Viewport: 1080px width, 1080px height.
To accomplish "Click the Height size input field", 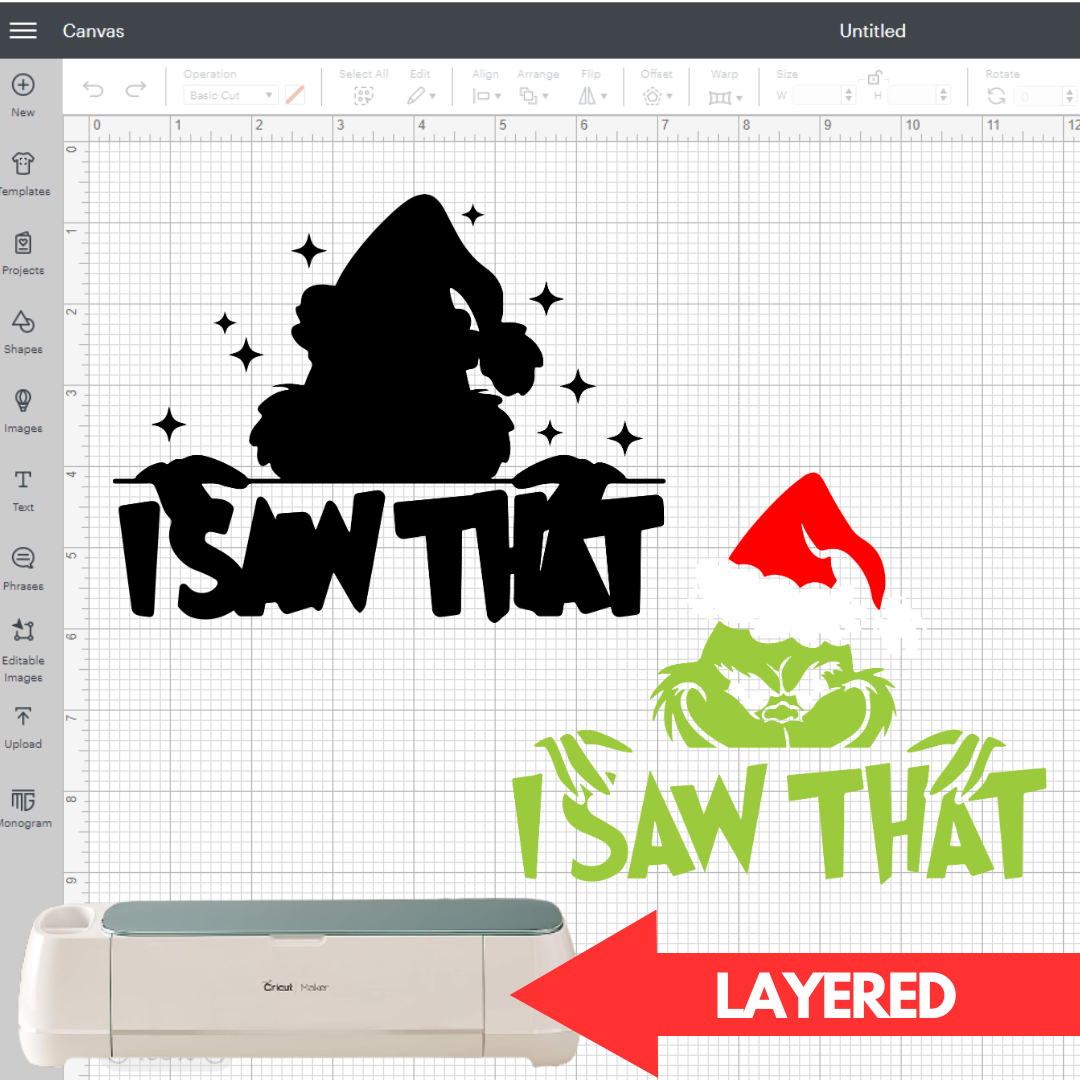I will tap(913, 95).
